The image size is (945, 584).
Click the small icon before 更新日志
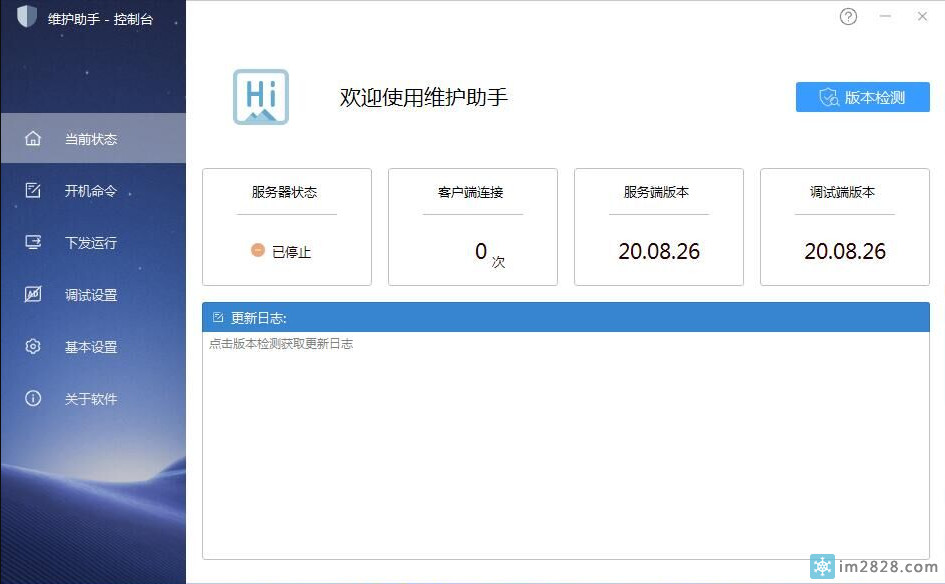(x=218, y=318)
